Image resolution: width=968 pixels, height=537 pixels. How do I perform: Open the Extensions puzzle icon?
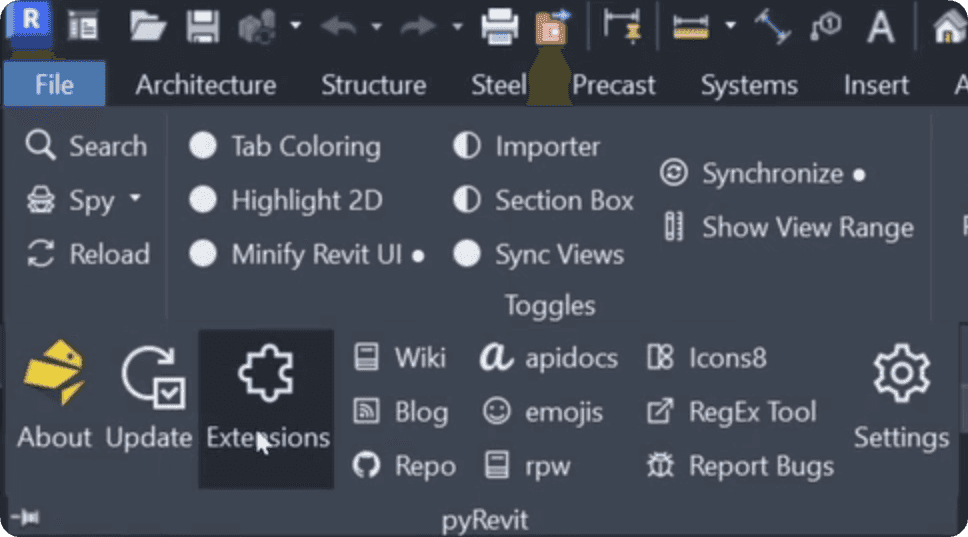click(x=267, y=409)
